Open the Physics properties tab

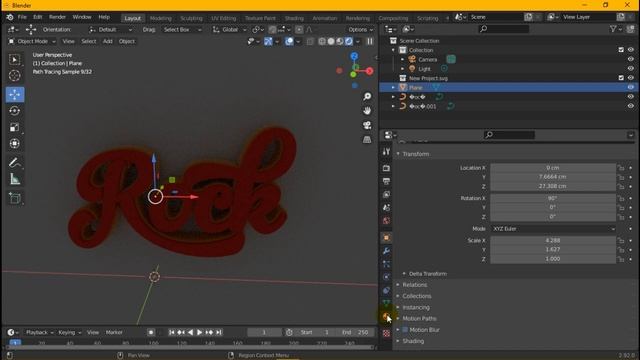[386, 277]
